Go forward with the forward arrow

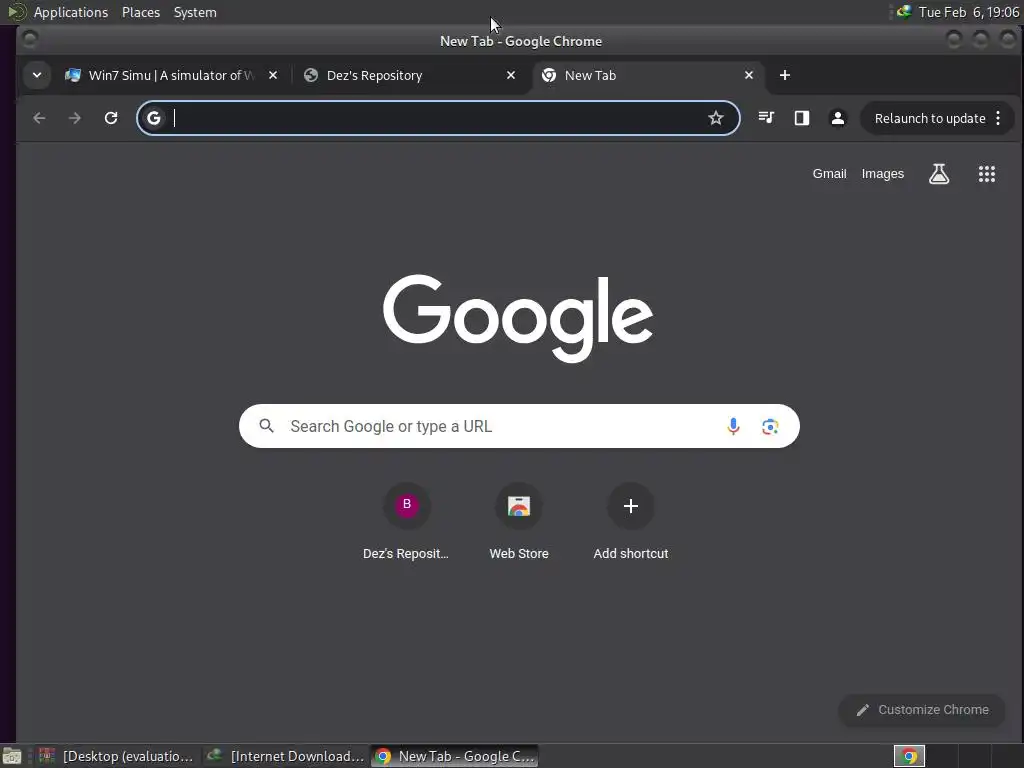75,118
